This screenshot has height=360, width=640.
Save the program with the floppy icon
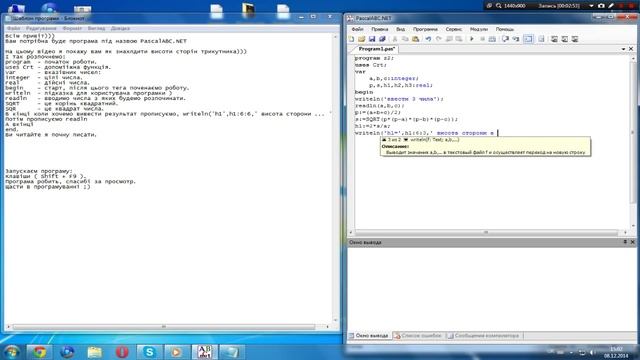point(372,39)
